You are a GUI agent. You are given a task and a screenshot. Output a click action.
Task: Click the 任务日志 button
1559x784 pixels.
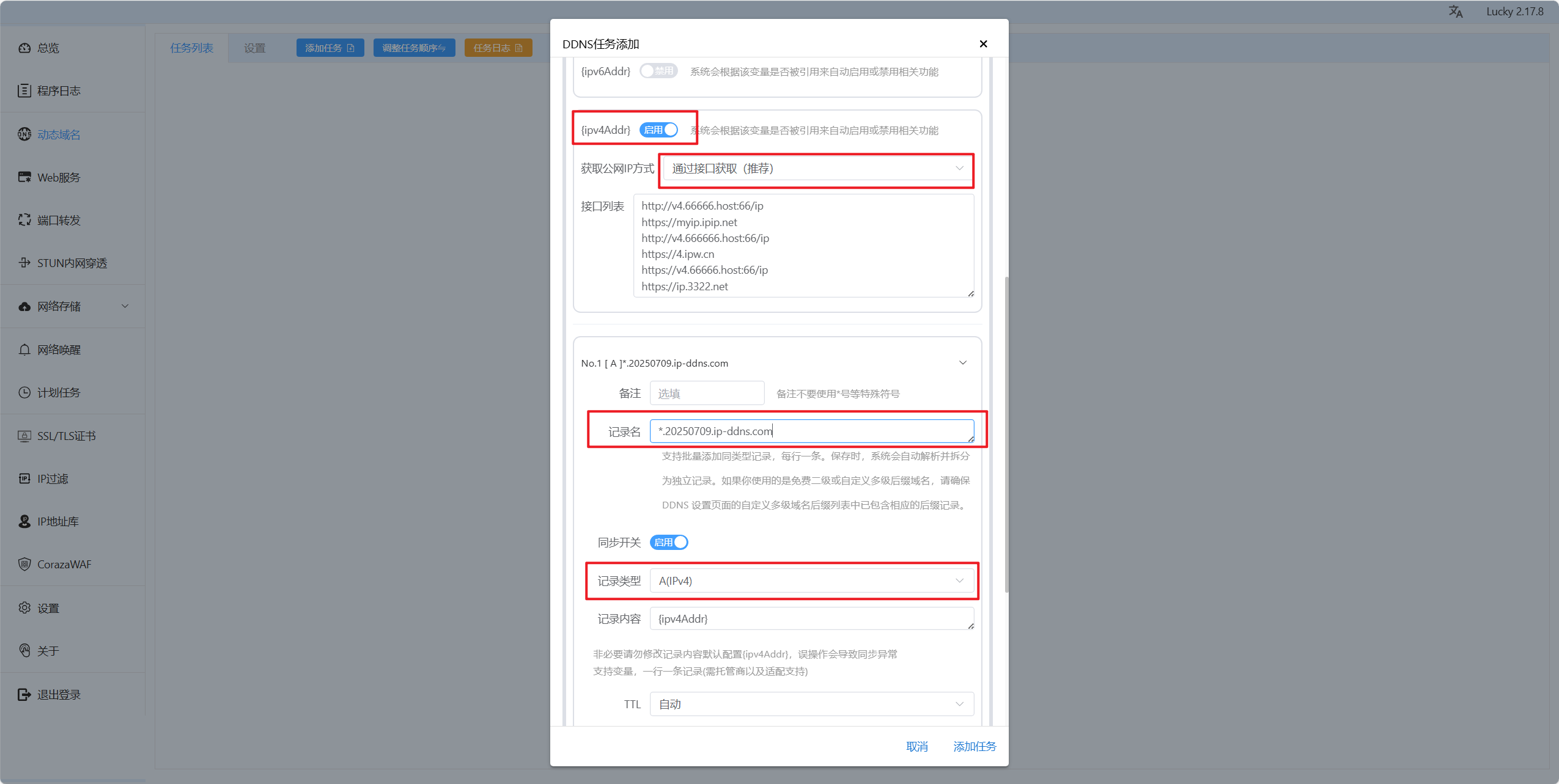tap(498, 48)
